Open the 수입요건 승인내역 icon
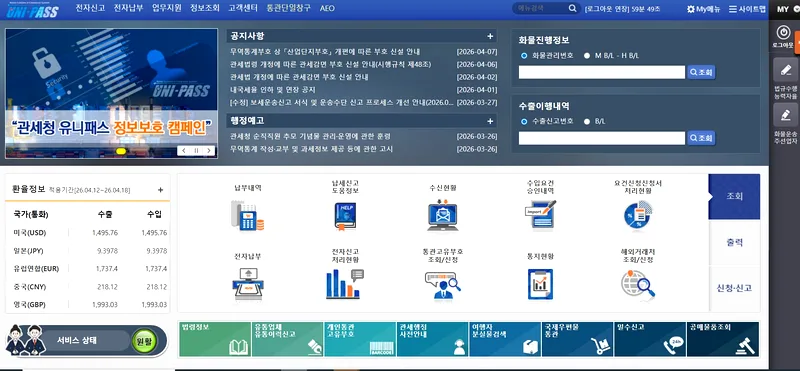This screenshot has height=371, width=800. 540,215
